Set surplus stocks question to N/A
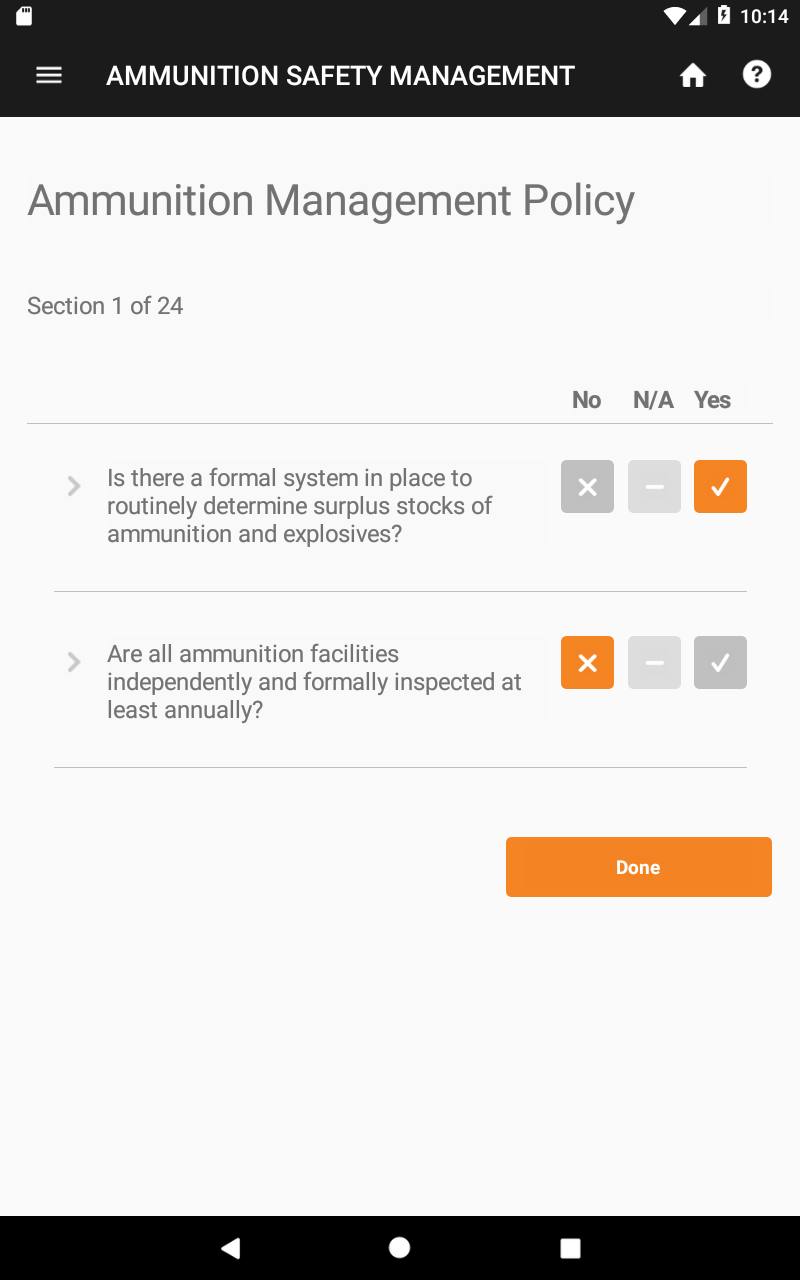Viewport: 800px width, 1280px height. coord(654,487)
